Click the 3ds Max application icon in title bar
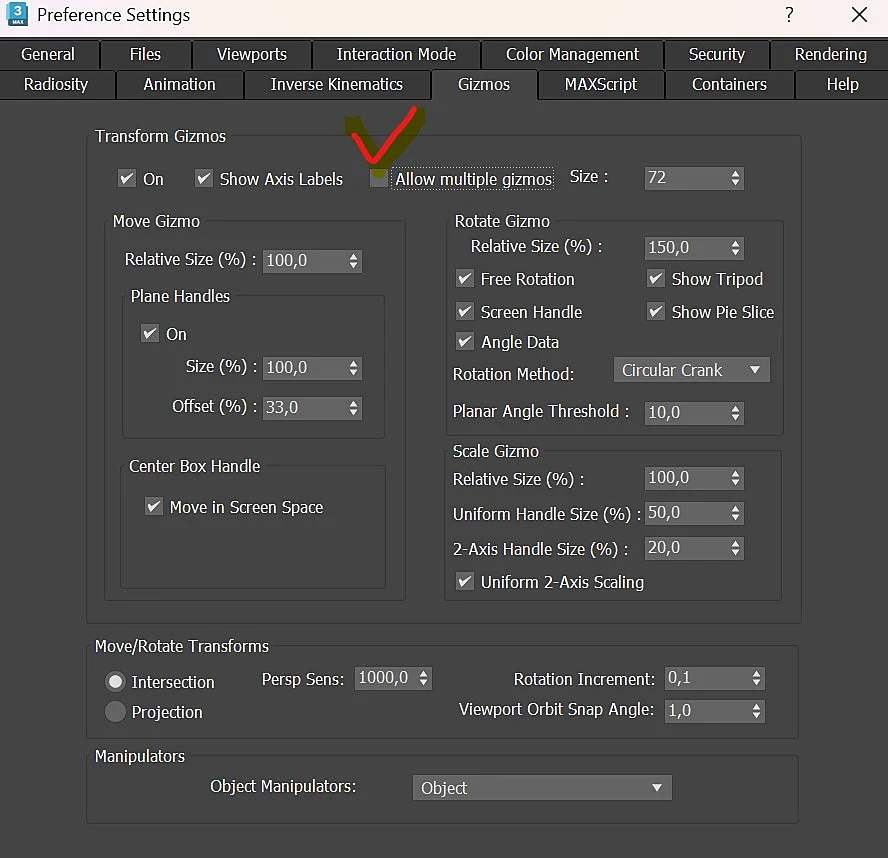This screenshot has width=888, height=858. coord(17,14)
